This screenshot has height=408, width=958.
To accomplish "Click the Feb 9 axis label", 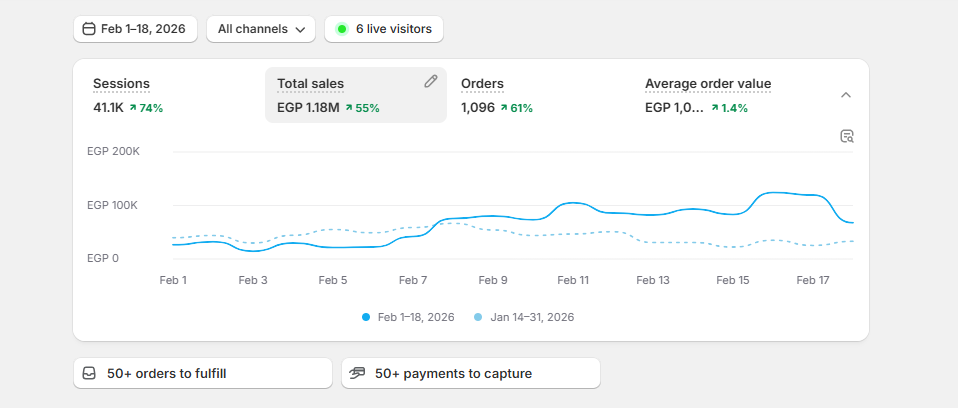I will (x=493, y=280).
